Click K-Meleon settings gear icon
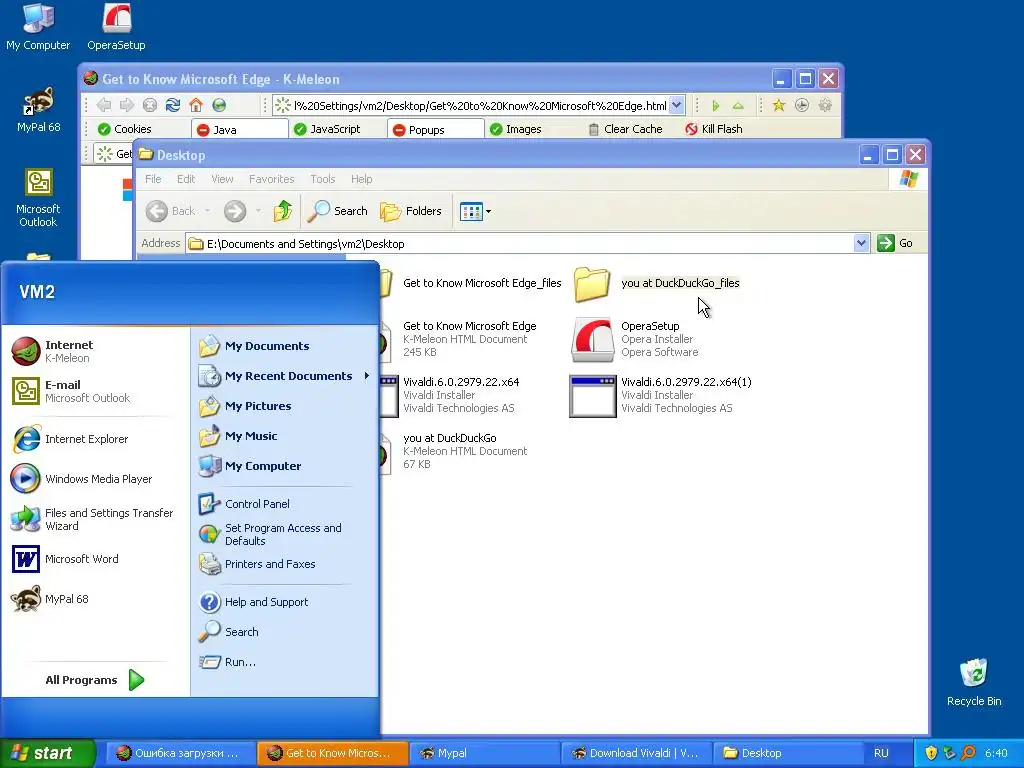Image resolution: width=1024 pixels, height=768 pixels. [x=825, y=105]
